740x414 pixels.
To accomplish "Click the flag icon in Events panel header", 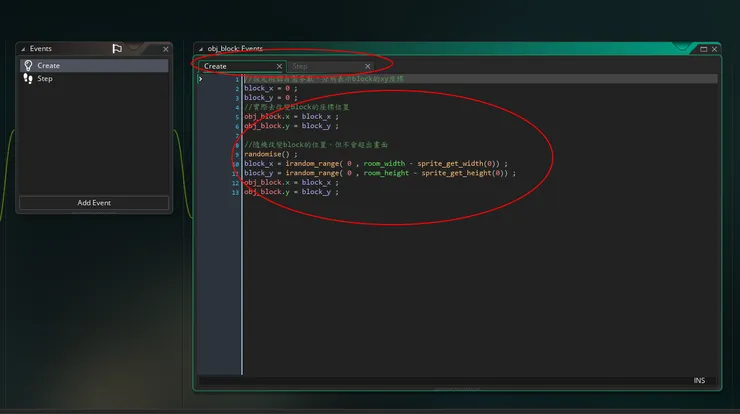I will point(117,49).
